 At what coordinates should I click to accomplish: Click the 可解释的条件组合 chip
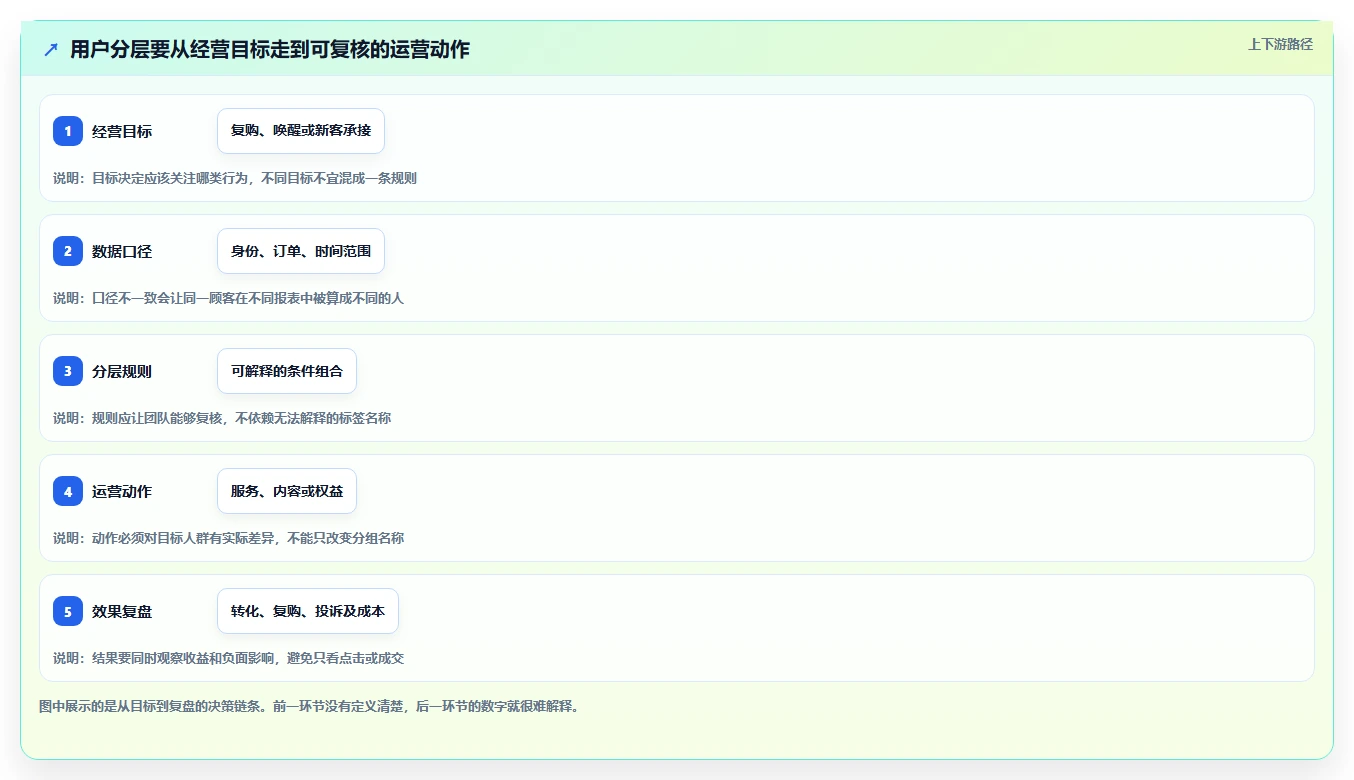click(287, 371)
